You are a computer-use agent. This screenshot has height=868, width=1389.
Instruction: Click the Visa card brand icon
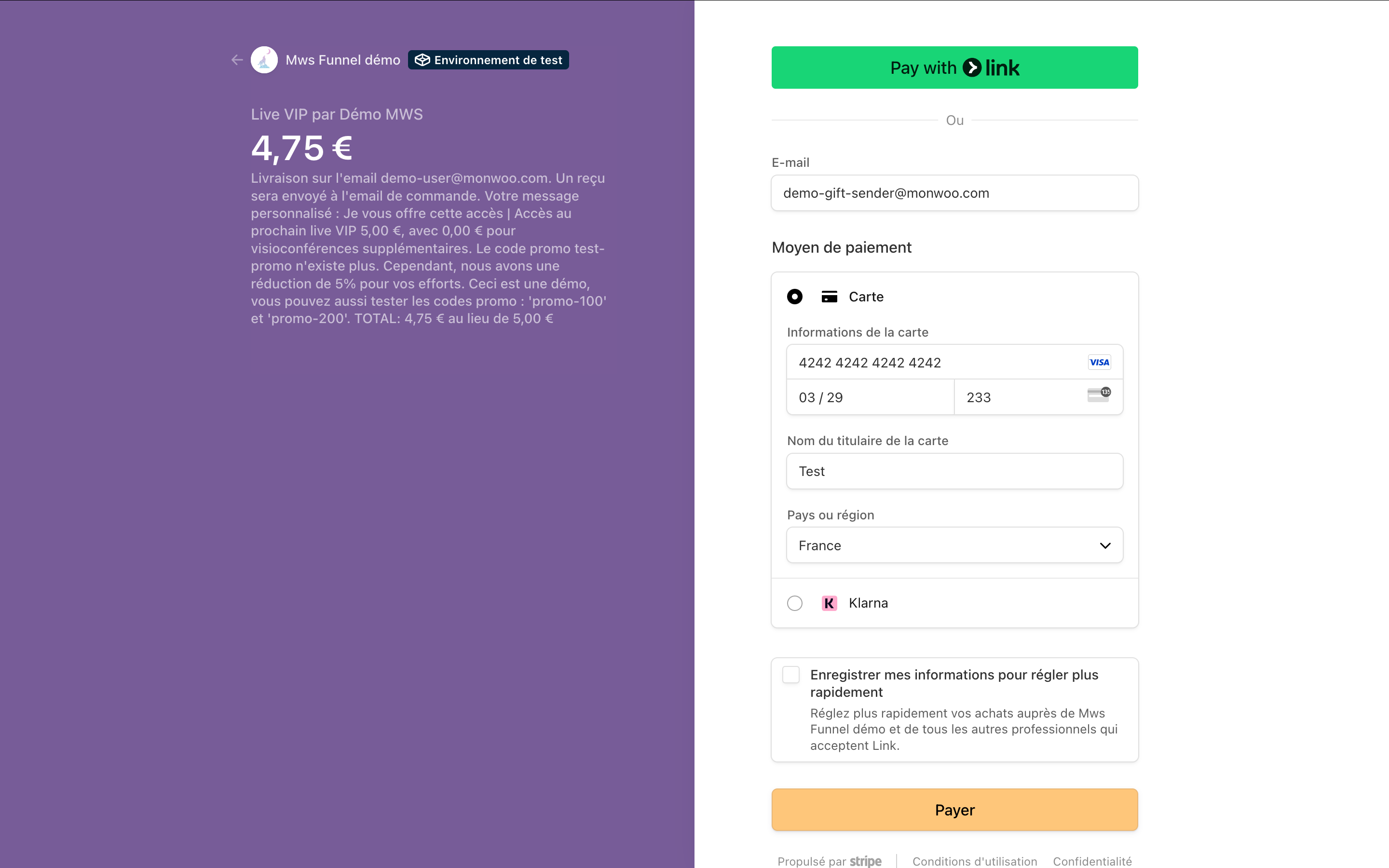point(1099,362)
